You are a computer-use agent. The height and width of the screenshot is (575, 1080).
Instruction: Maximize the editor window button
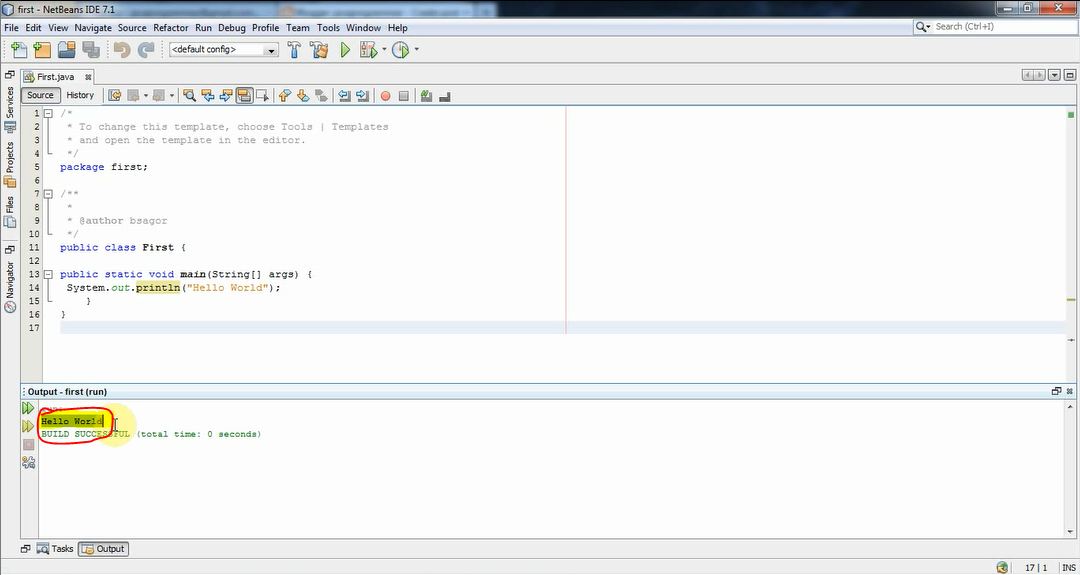pyautogui.click(x=1070, y=75)
